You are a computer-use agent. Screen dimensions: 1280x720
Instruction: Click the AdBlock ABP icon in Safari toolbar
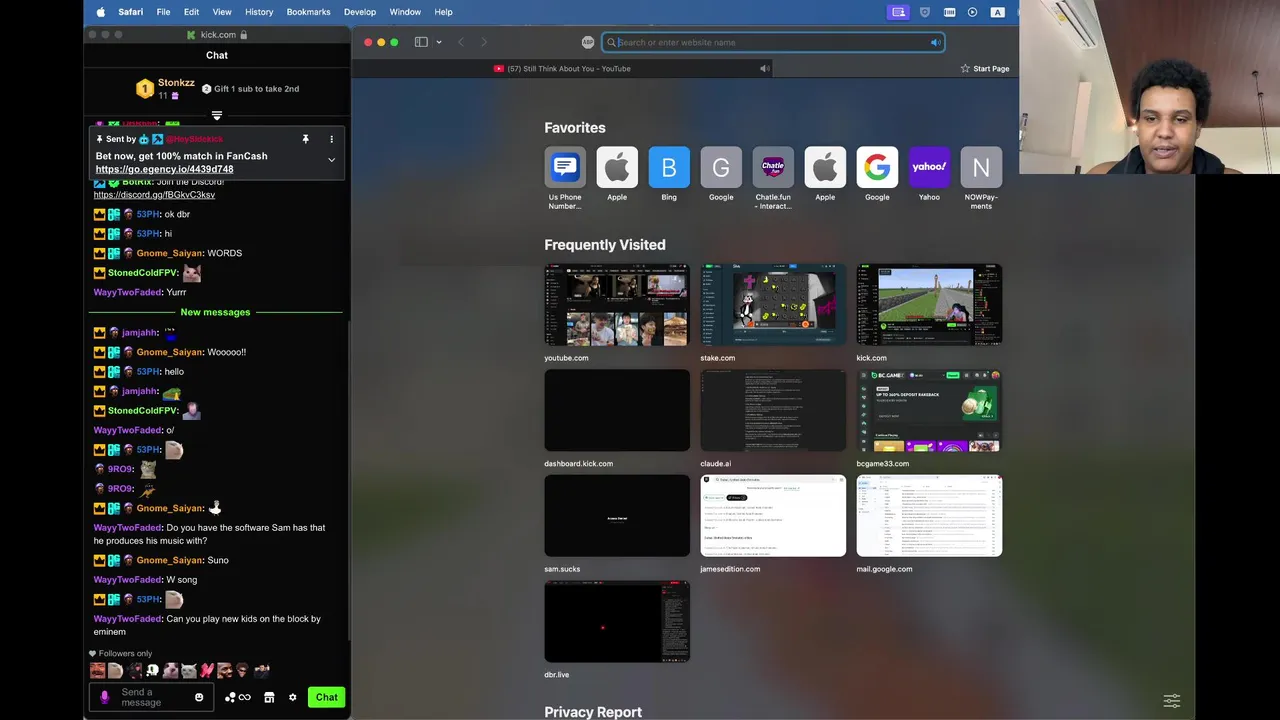pos(588,42)
